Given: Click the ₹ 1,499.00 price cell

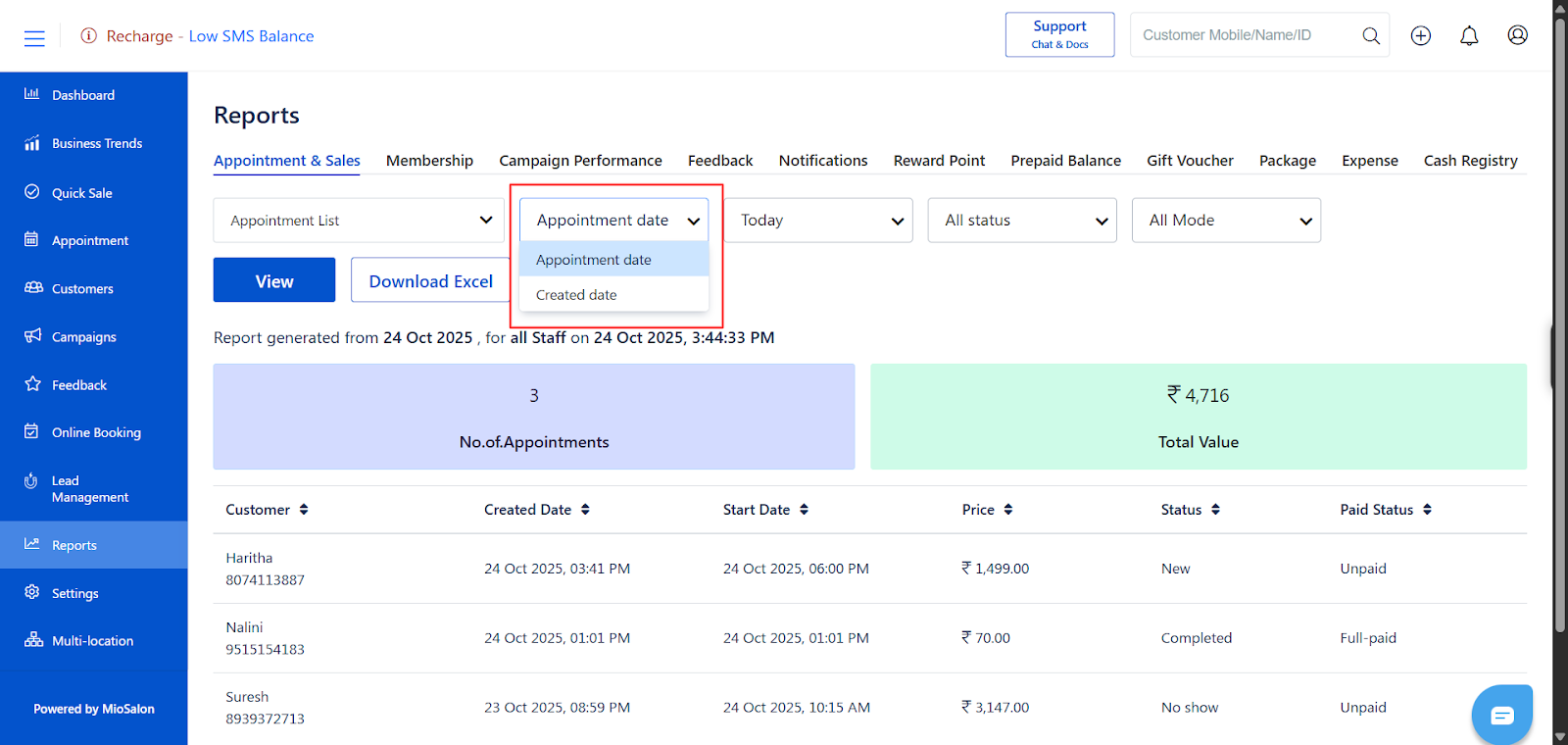Looking at the screenshot, I should coord(995,569).
